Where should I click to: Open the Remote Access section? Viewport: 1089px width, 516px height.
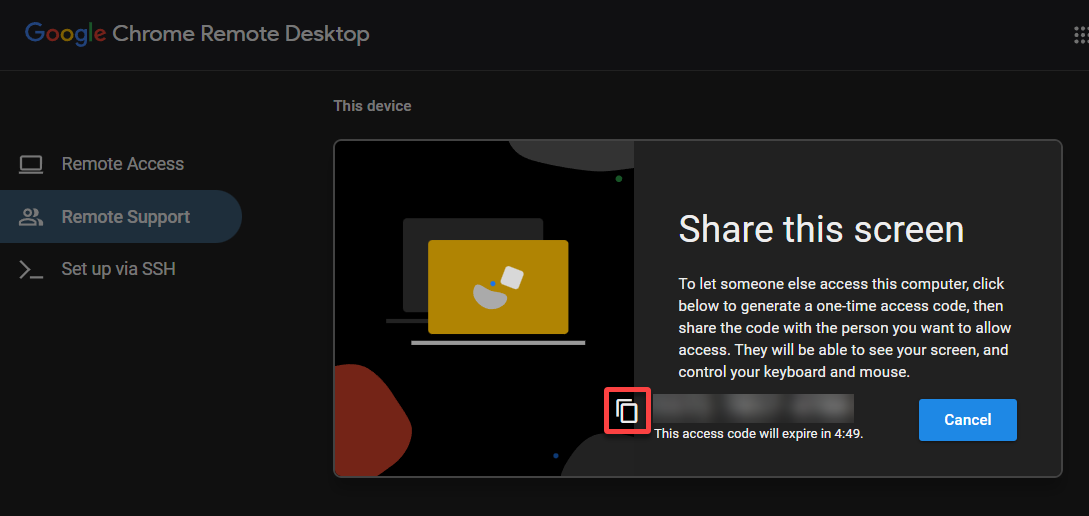(x=121, y=165)
